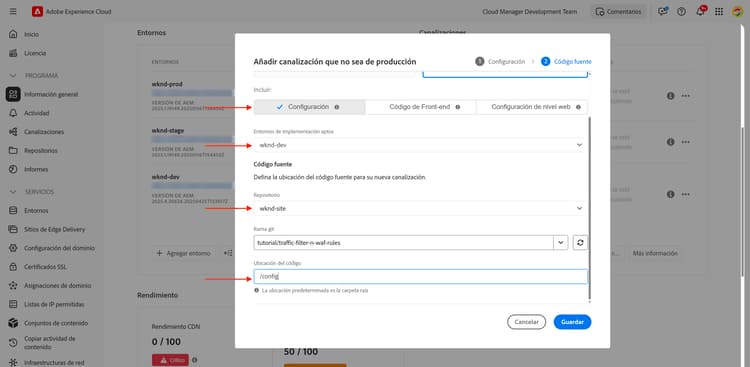Viewport: 750px width, 367px height.
Task: Open Licencia in the sidebar
Action: click(35, 53)
